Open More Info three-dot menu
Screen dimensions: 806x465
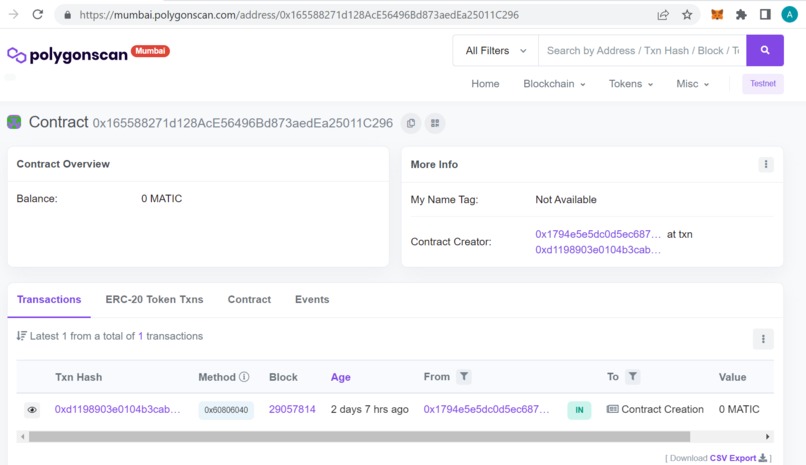[766, 164]
